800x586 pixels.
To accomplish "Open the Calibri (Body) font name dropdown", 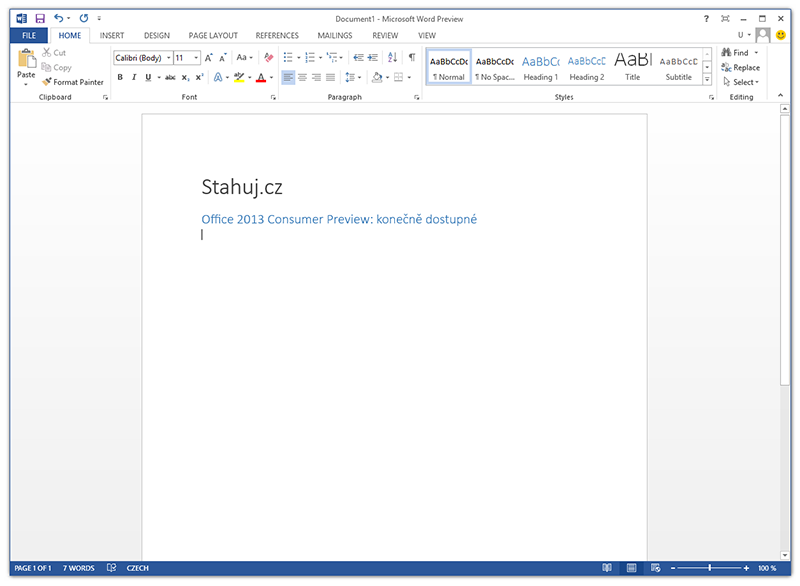I will (168, 58).
